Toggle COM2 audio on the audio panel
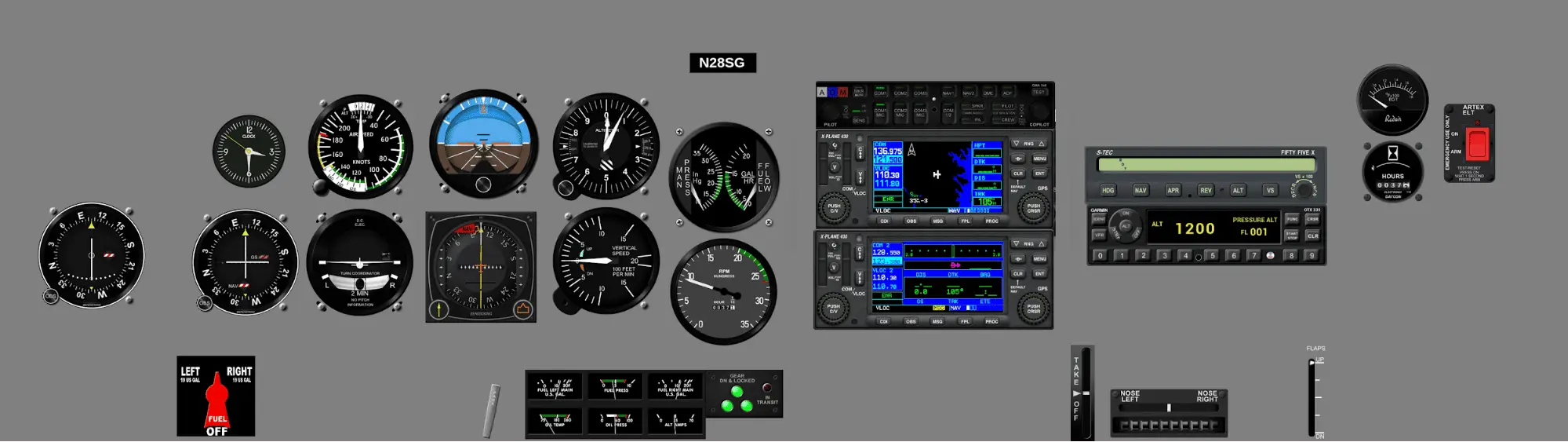The image size is (1568, 442). (x=900, y=93)
